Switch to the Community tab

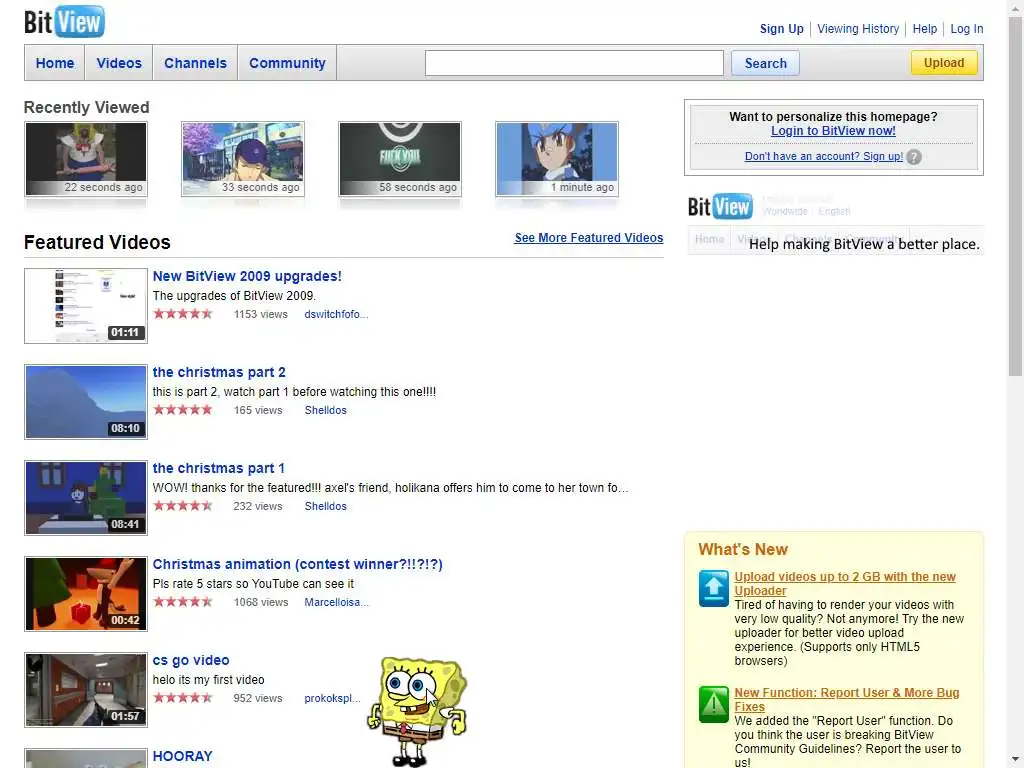287,63
